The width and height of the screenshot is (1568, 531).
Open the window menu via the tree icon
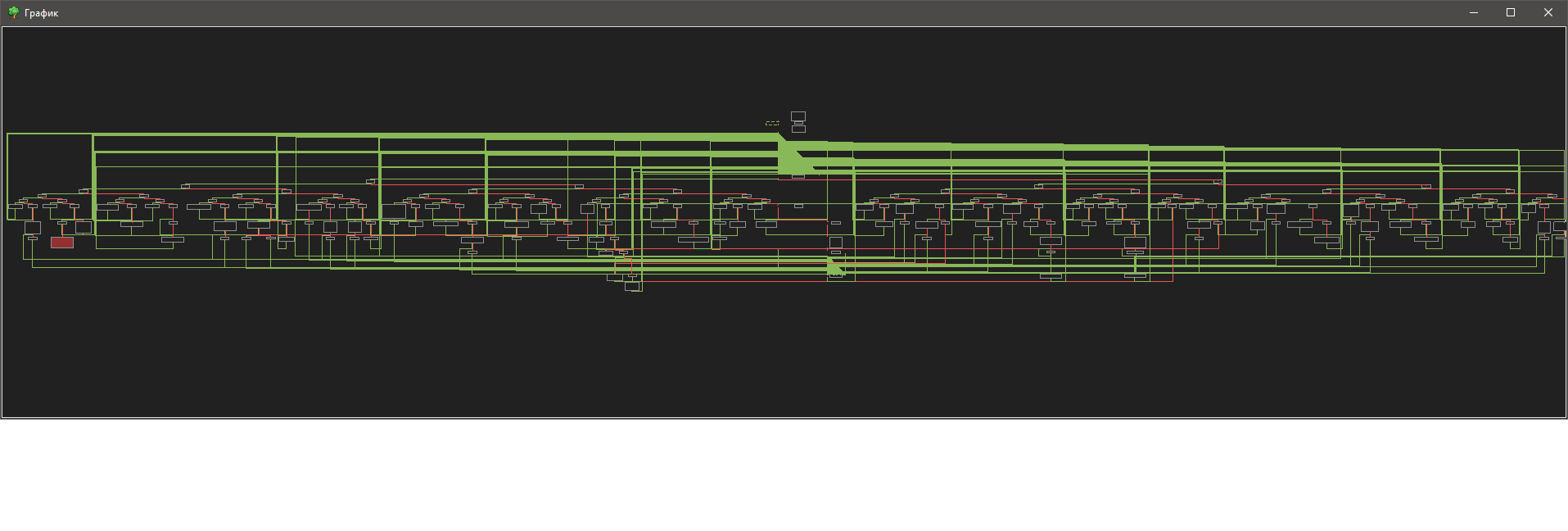click(x=13, y=12)
